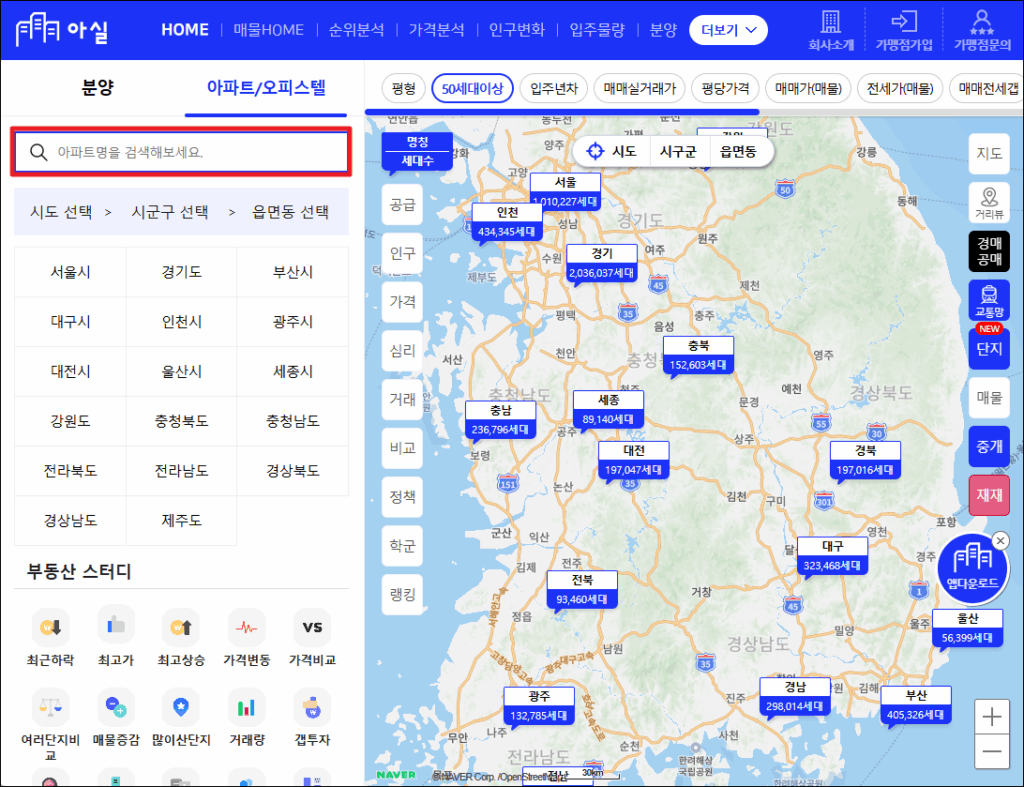Image resolution: width=1024 pixels, height=787 pixels.
Task: Click the 최근하락 study icon
Action: pos(50,627)
